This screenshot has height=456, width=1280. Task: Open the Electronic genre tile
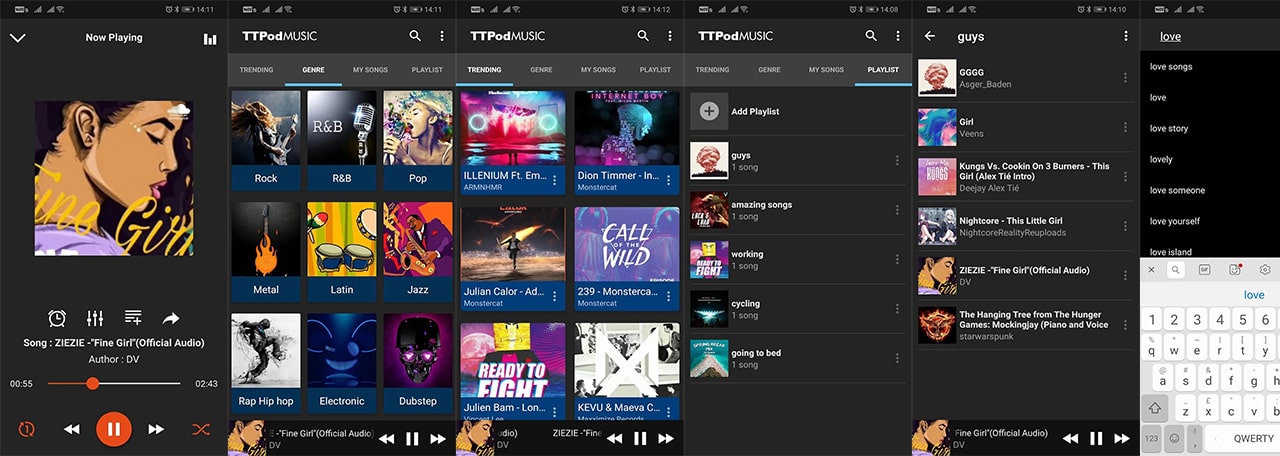[x=342, y=363]
